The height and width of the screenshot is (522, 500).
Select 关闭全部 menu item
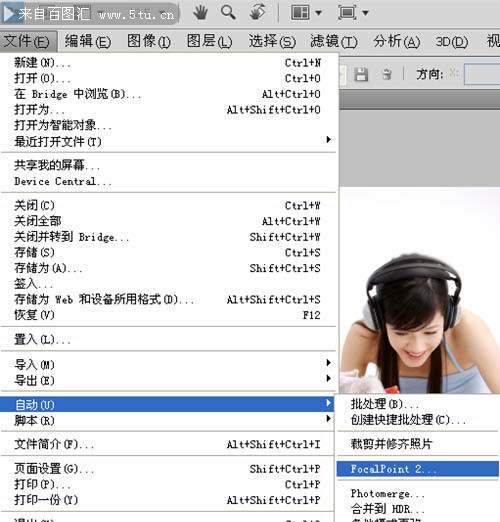(x=168, y=221)
